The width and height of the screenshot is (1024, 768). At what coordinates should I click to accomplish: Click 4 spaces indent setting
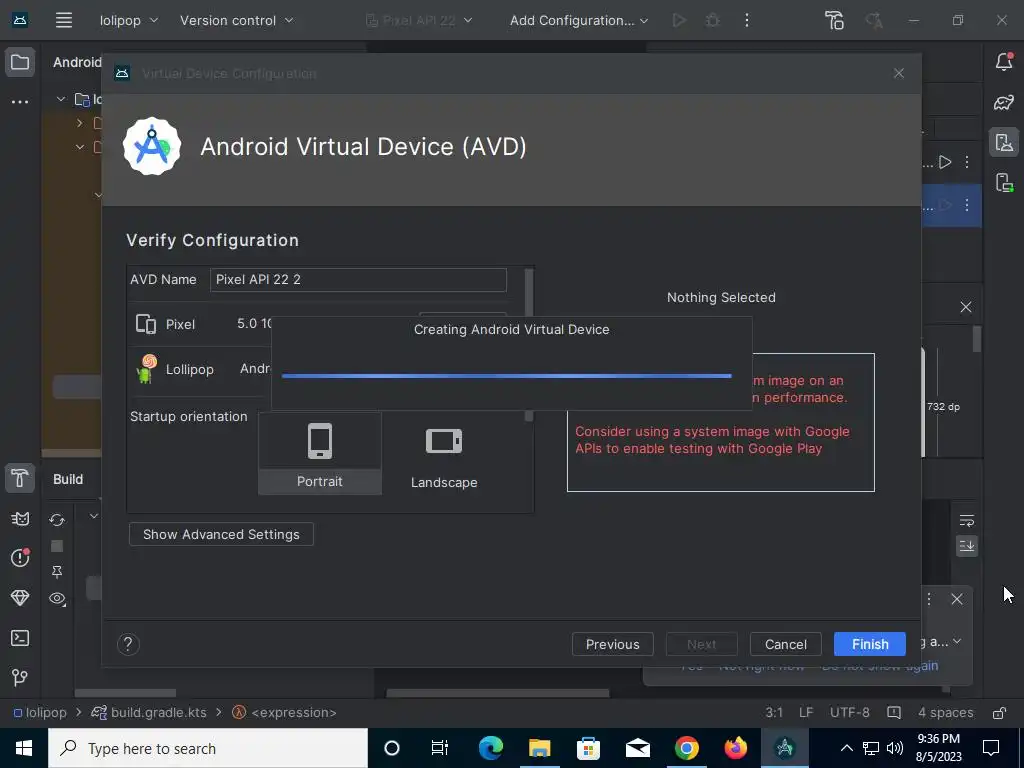pos(946,712)
